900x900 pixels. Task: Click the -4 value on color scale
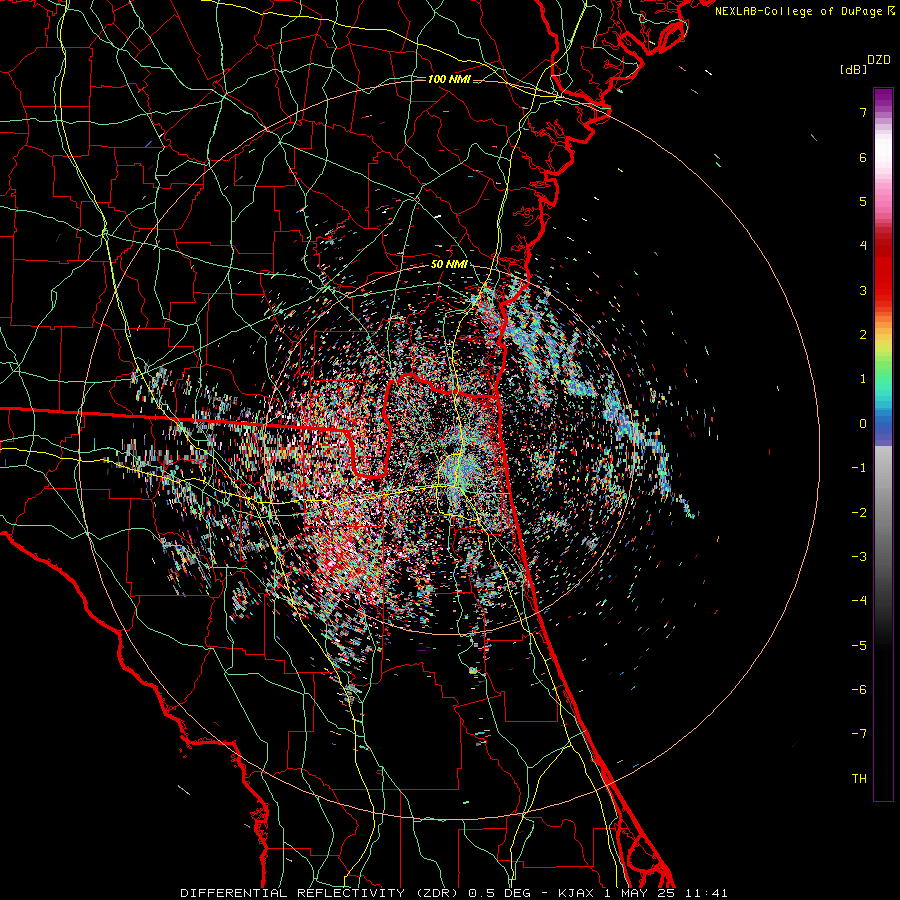pyautogui.click(x=859, y=601)
